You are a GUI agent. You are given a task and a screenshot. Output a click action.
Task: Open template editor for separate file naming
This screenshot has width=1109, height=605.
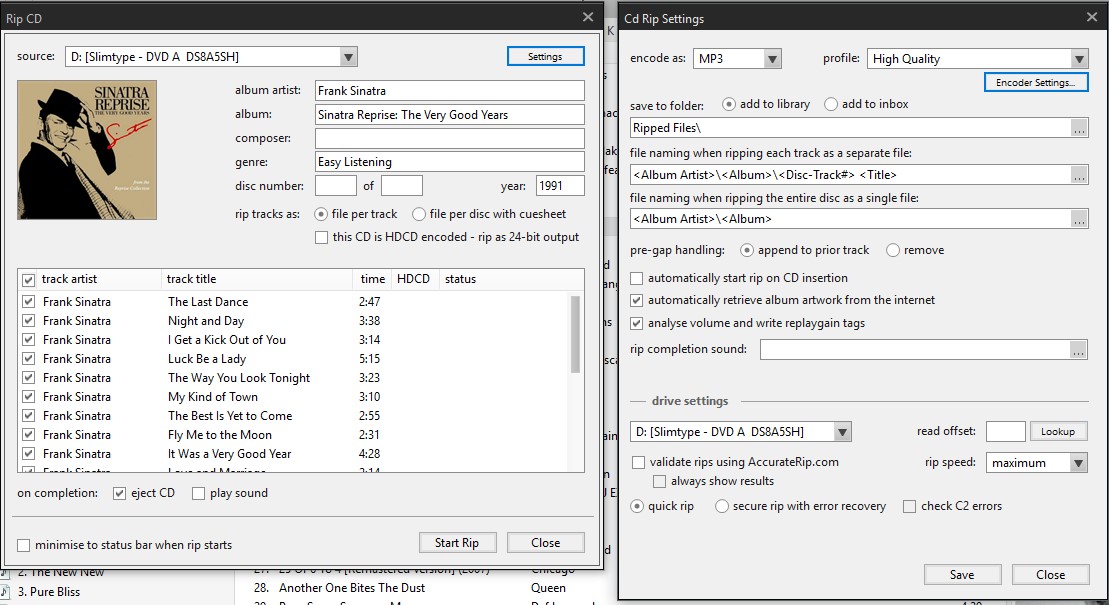[1078, 175]
